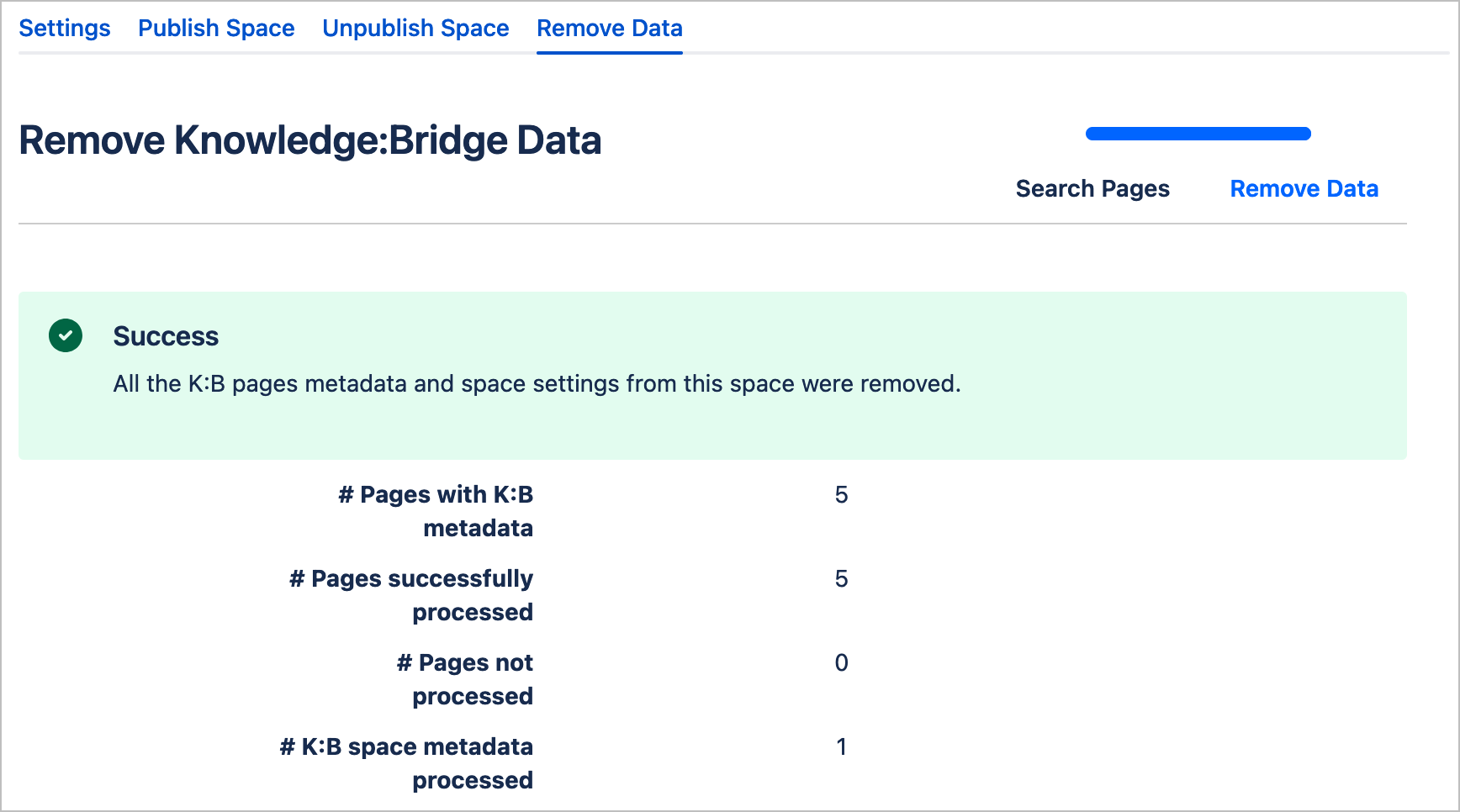Switch to the Publish Space tab
The width and height of the screenshot is (1460, 812).
tap(216, 29)
